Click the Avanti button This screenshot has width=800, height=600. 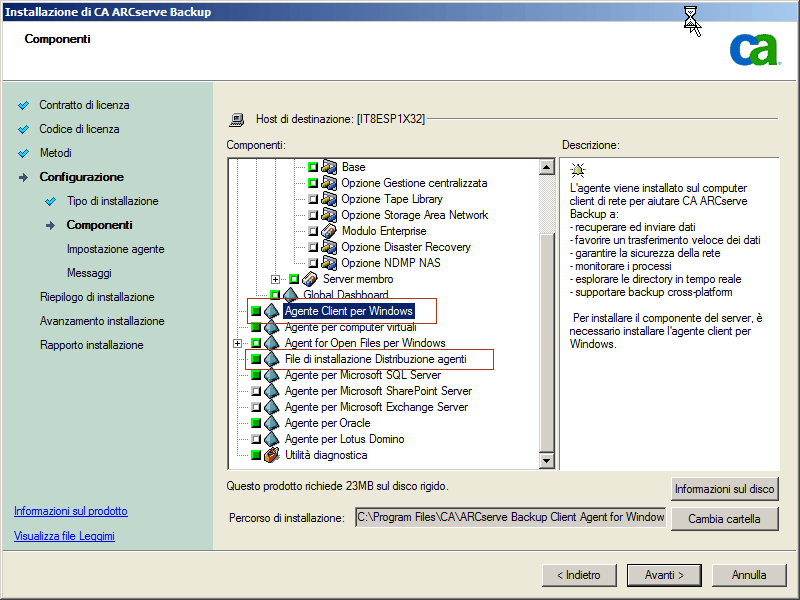(x=664, y=575)
